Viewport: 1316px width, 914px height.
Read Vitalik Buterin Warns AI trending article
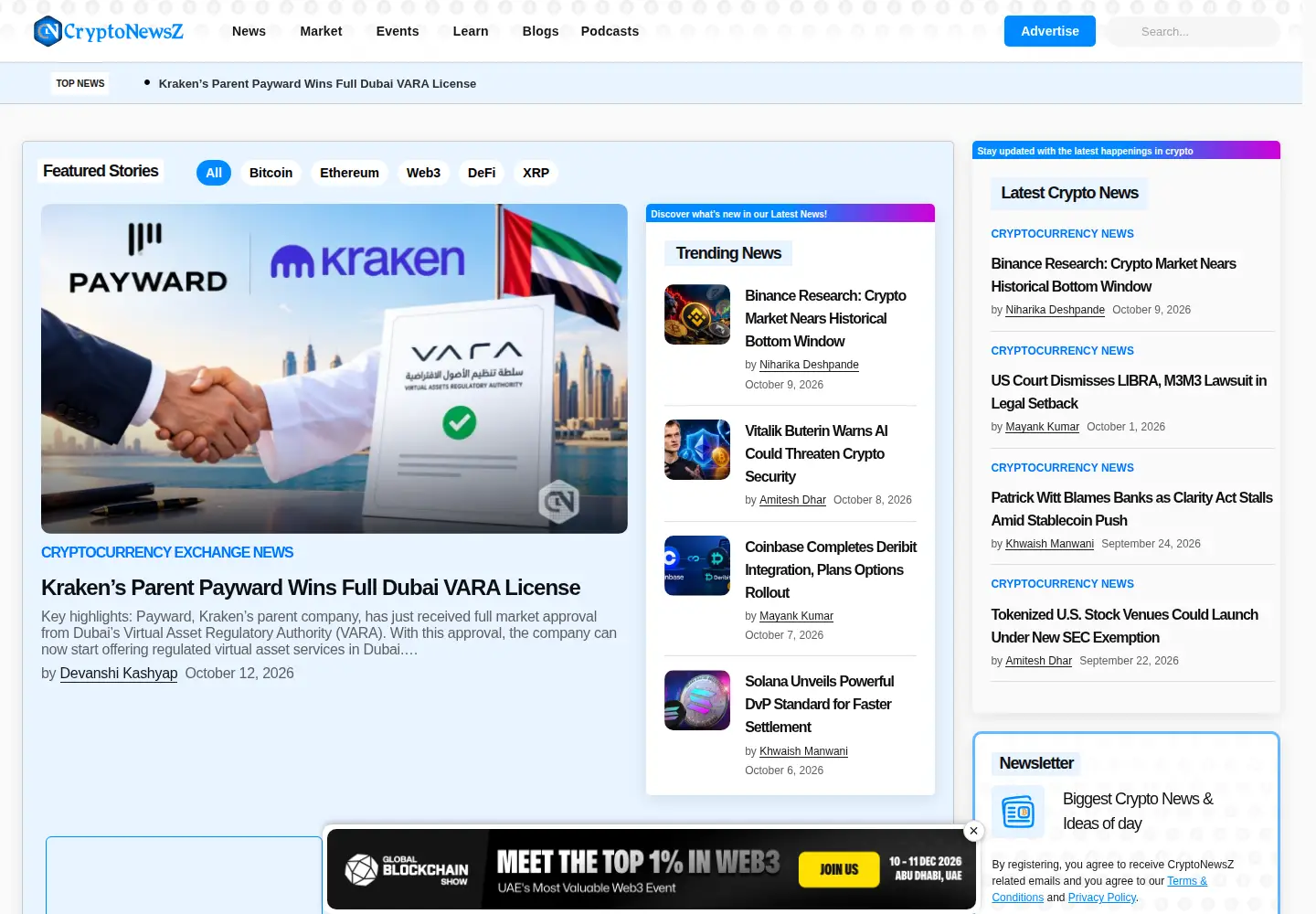coord(816,453)
